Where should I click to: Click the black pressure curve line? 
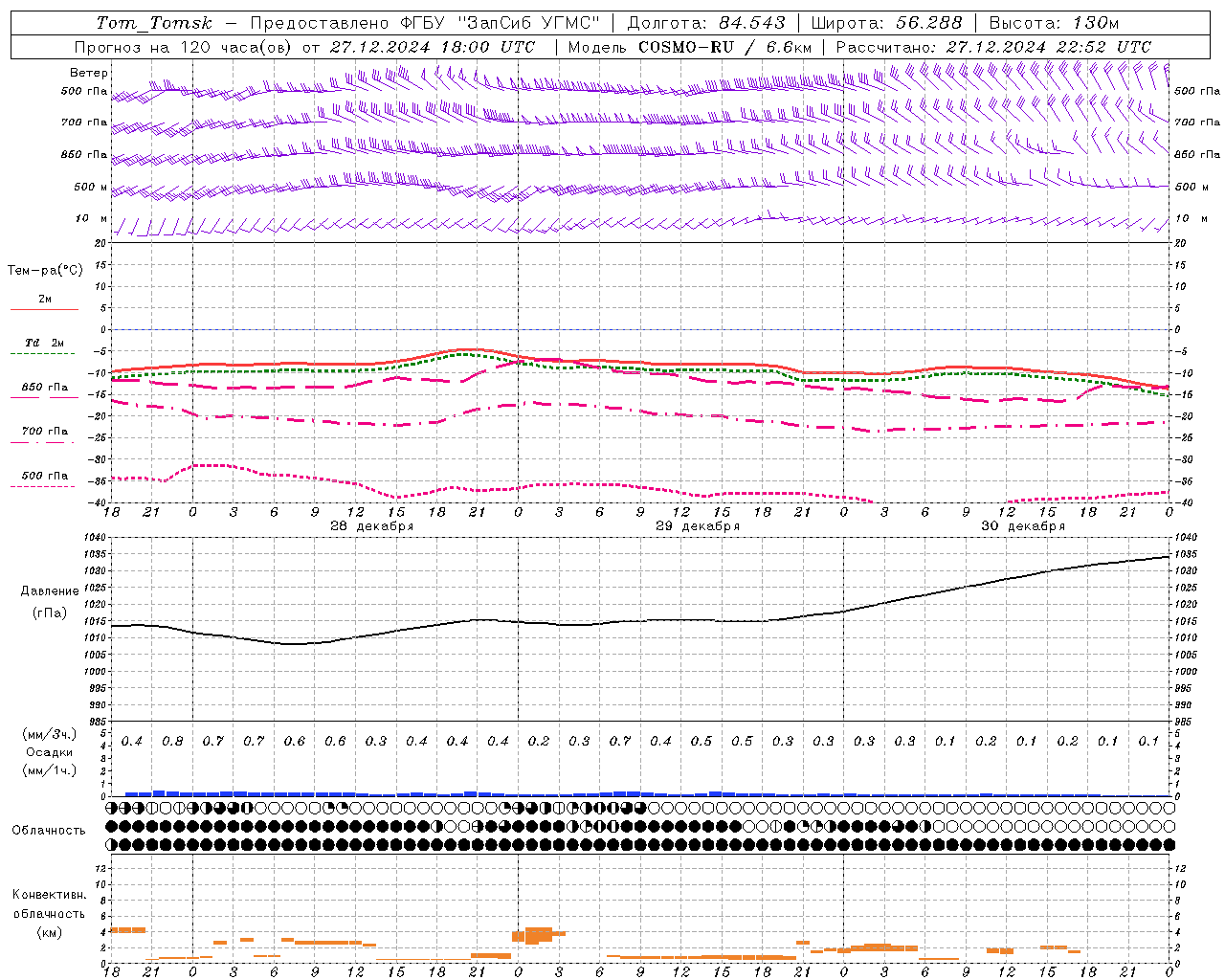(x=640, y=622)
